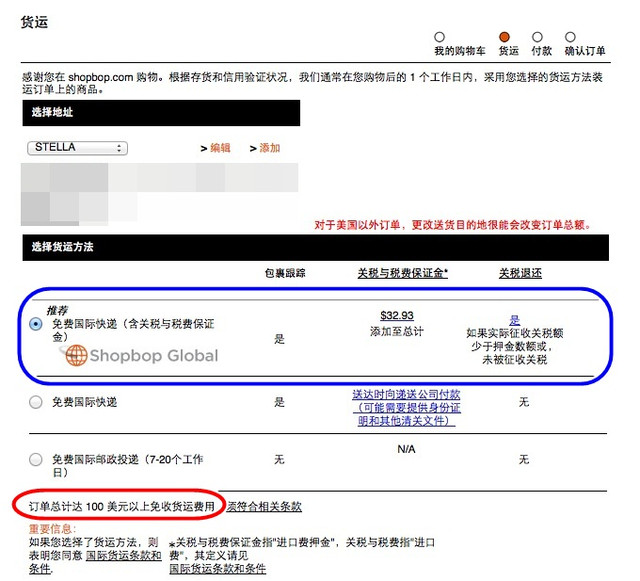Select the recommended 免费国际快递 with duties deposit option

(36, 324)
